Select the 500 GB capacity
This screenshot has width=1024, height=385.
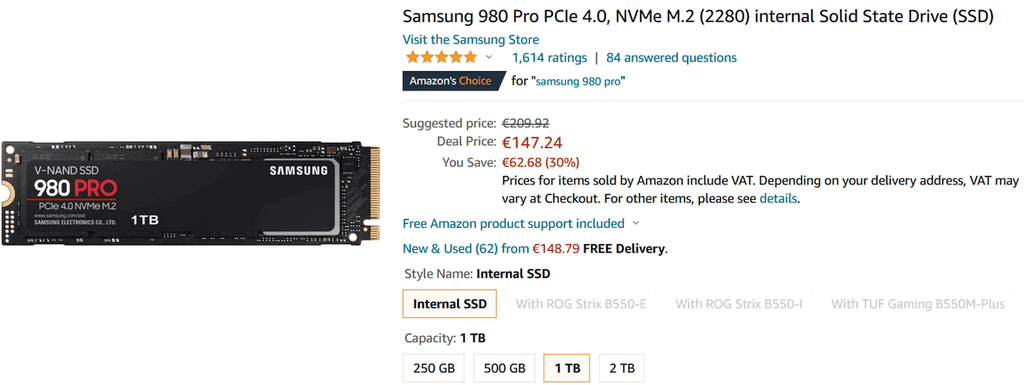[504, 368]
